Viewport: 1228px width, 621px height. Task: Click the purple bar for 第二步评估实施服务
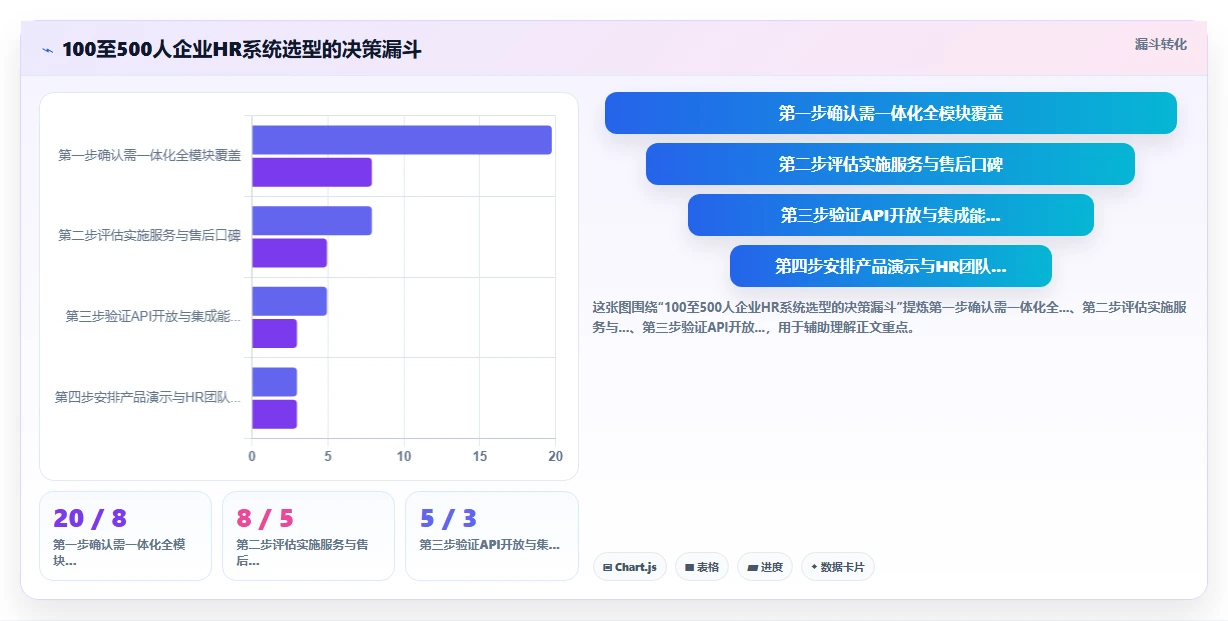coord(289,253)
